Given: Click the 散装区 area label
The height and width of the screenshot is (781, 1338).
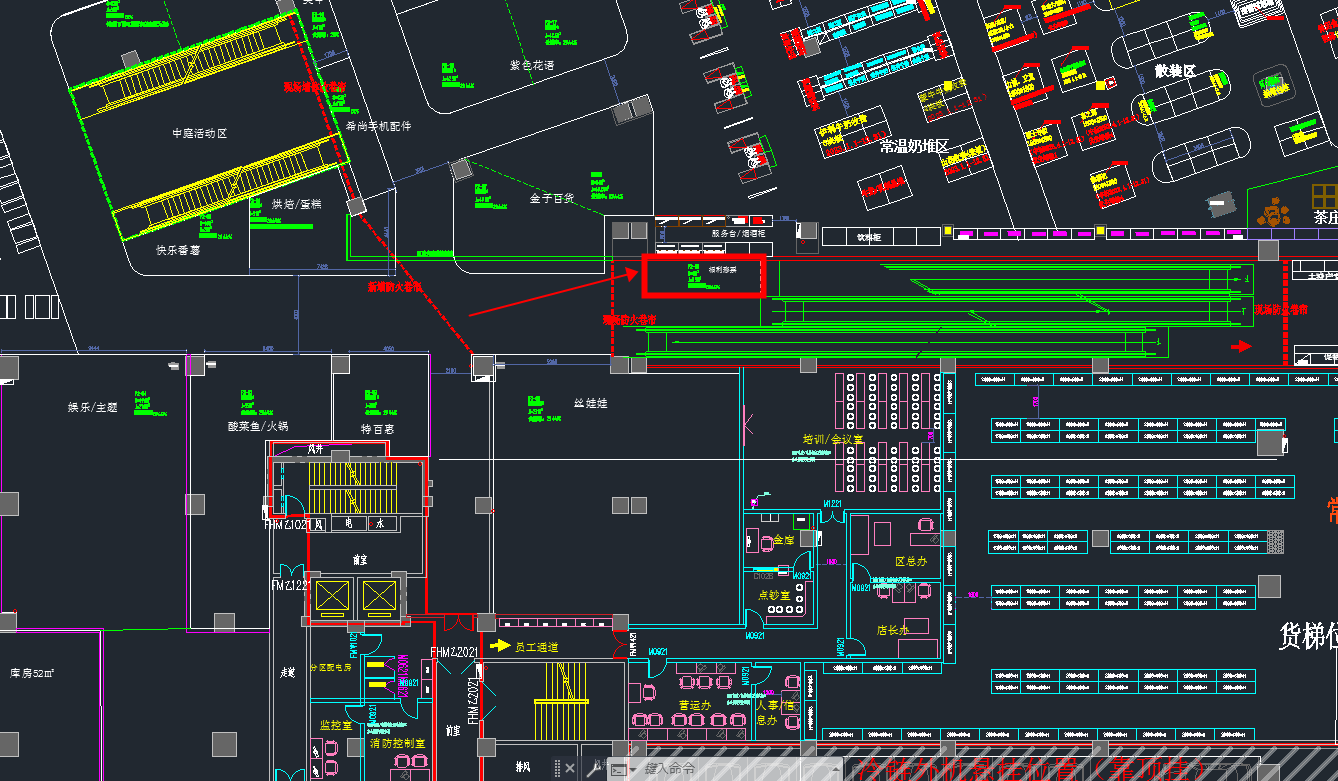Looking at the screenshot, I should click(x=1175, y=72).
